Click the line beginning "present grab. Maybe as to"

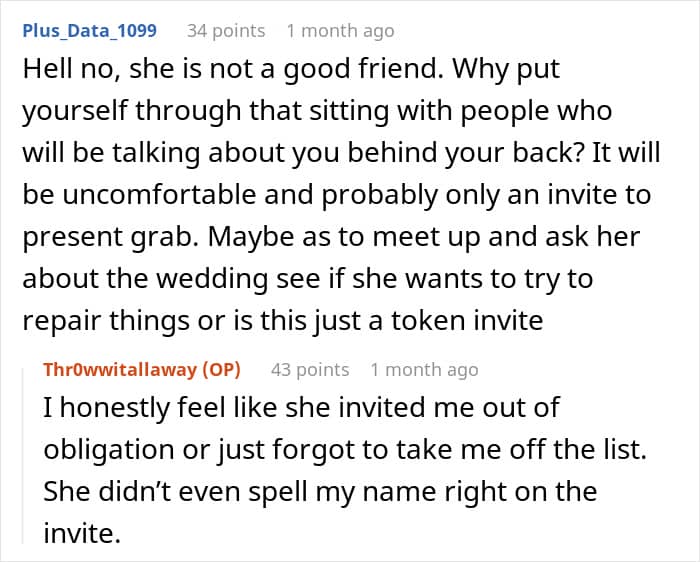331,237
